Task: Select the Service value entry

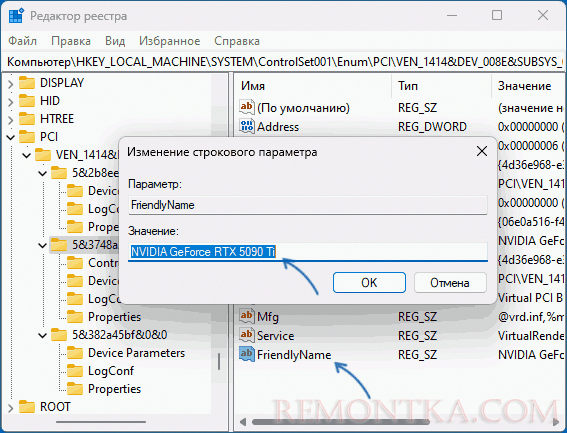Action: click(275, 336)
